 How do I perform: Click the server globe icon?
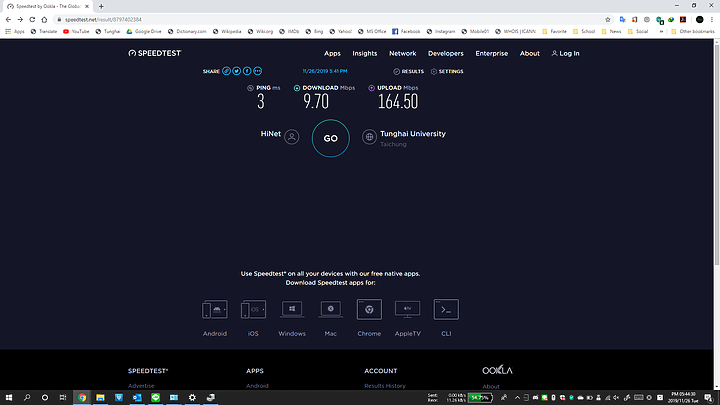(369, 137)
